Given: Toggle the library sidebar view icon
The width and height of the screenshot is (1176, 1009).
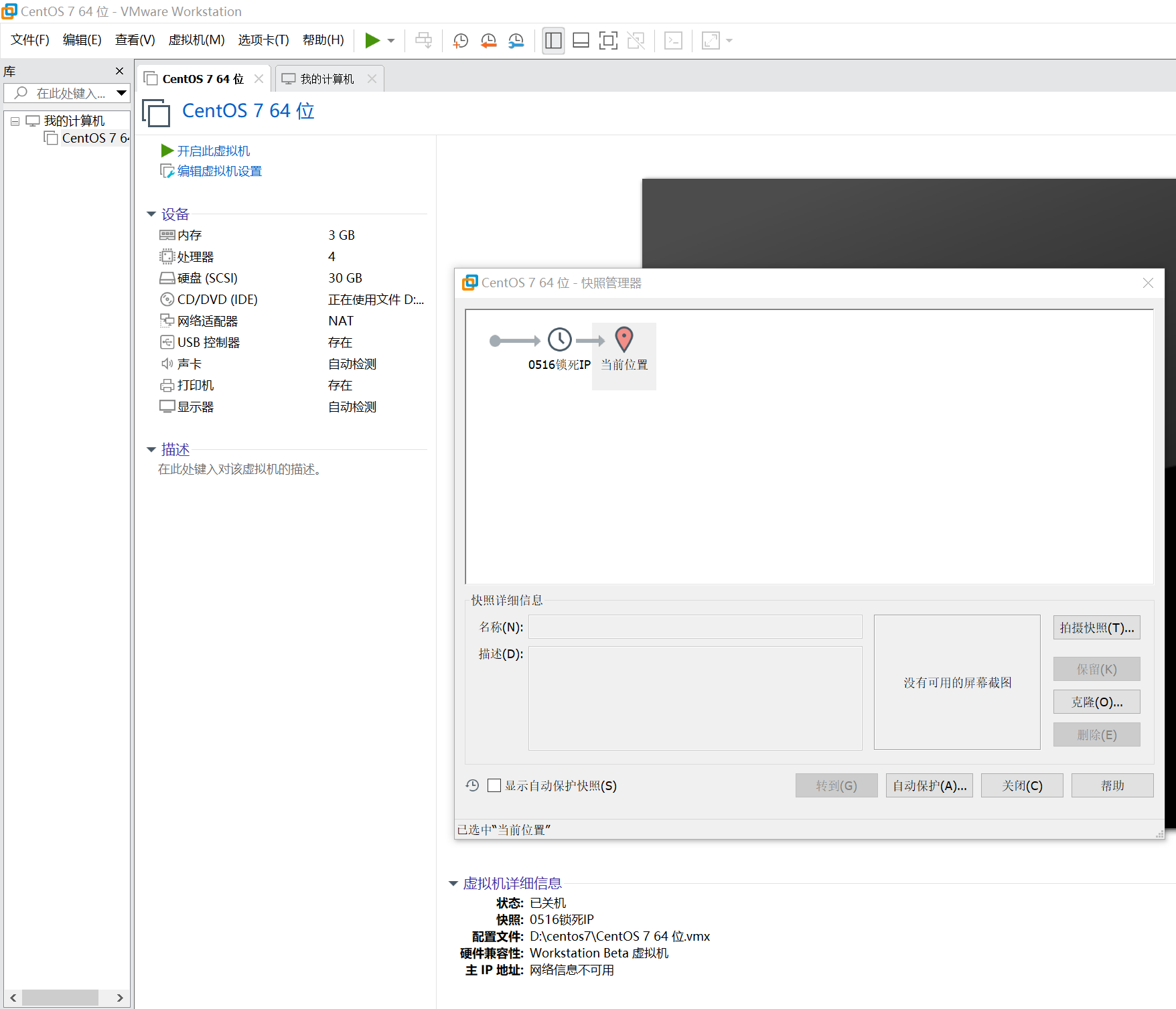Looking at the screenshot, I should tap(553, 41).
